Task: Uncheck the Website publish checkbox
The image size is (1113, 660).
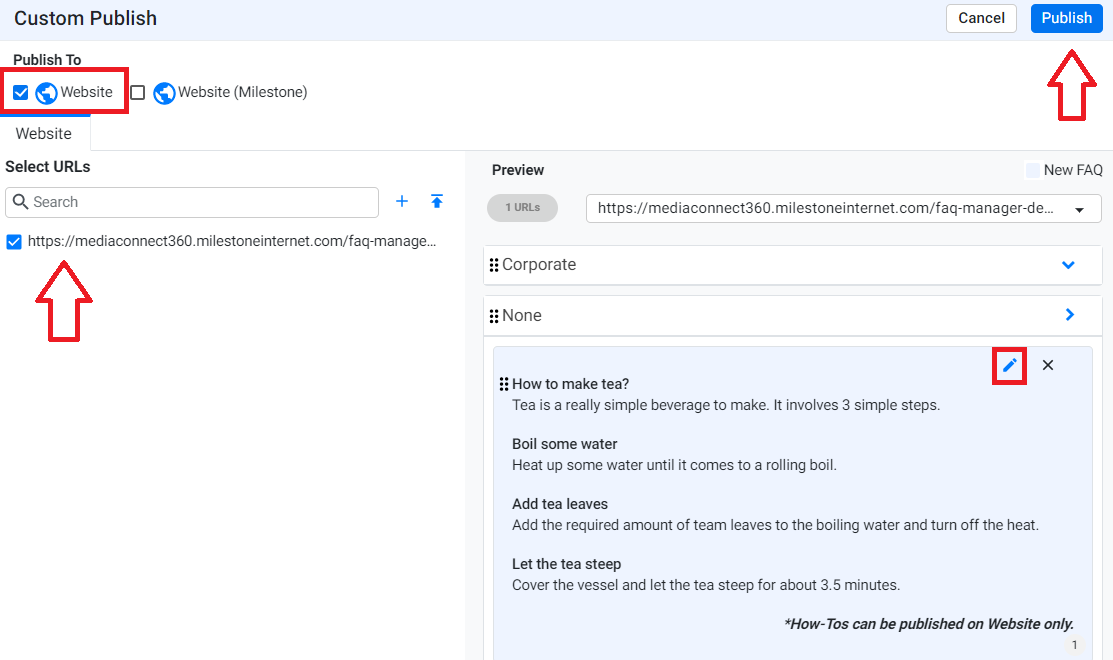Action: click(21, 92)
